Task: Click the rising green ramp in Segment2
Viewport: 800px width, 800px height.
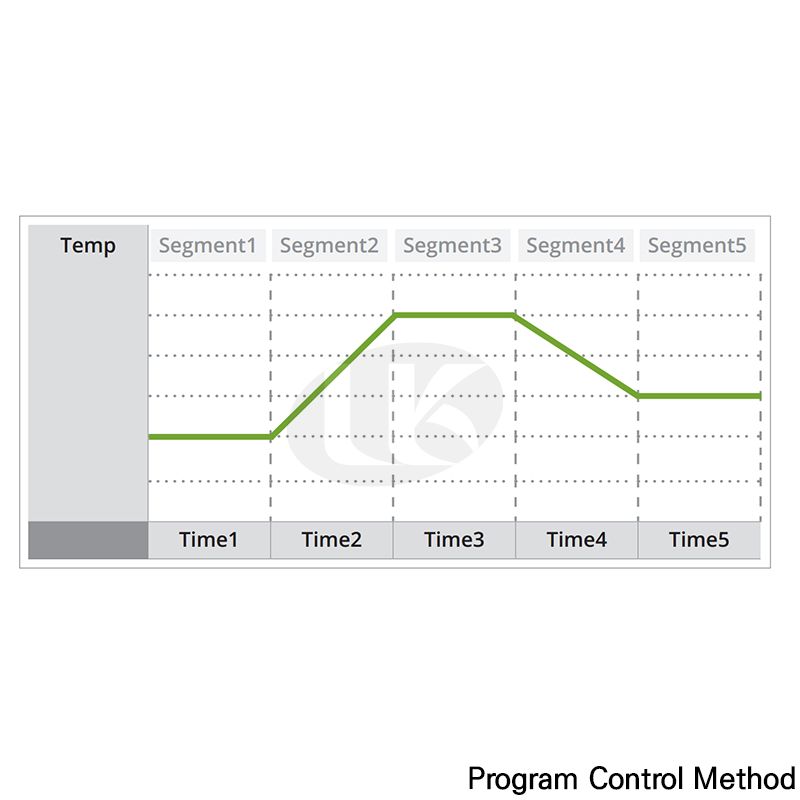Action: click(333, 375)
